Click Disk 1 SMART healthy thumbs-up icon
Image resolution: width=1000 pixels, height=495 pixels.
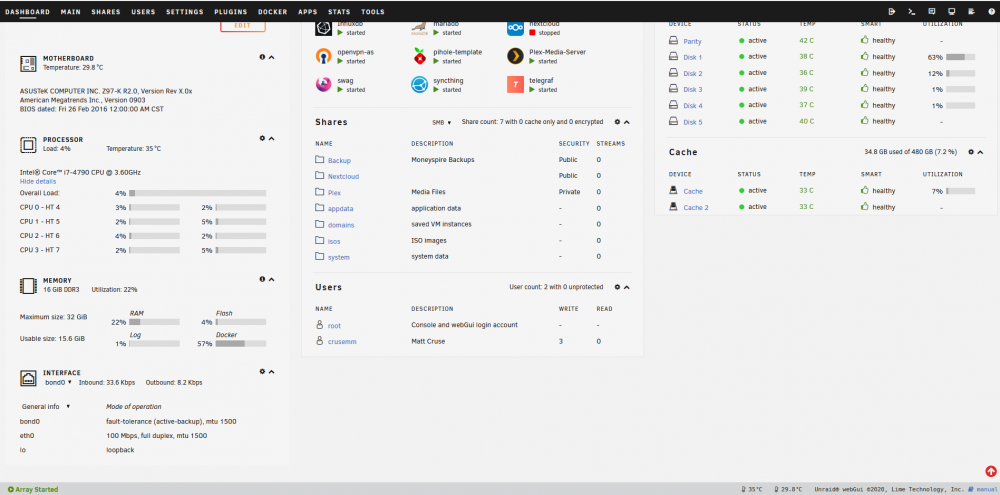tap(865, 56)
